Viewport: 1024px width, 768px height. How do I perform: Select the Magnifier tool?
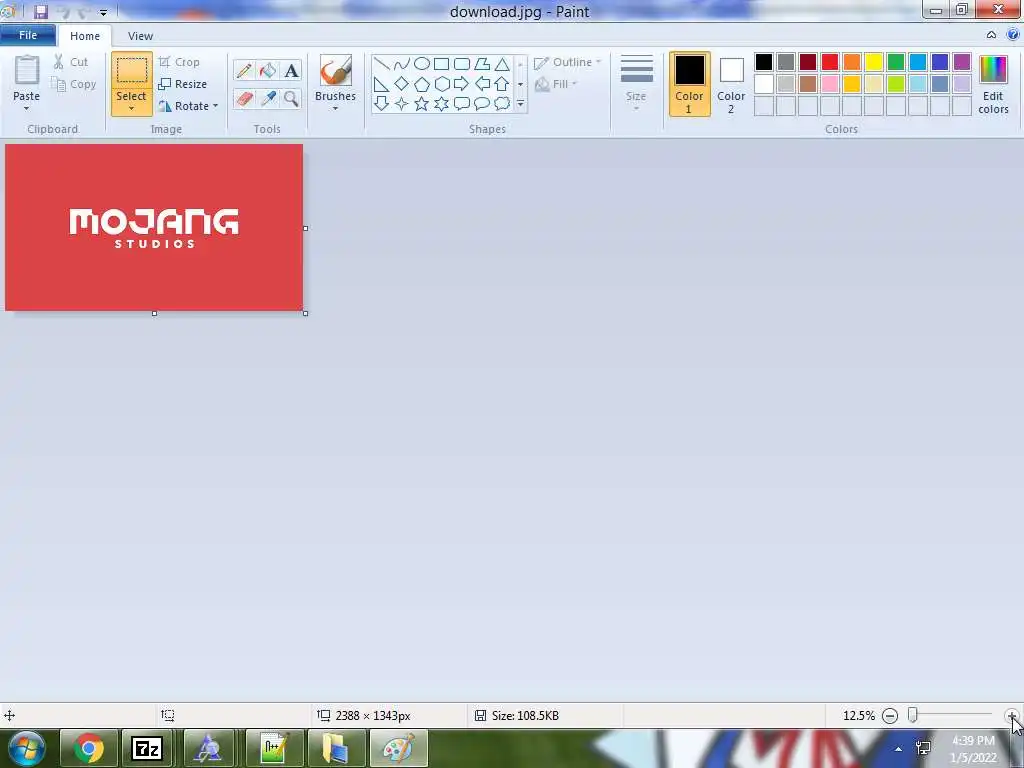click(x=291, y=99)
